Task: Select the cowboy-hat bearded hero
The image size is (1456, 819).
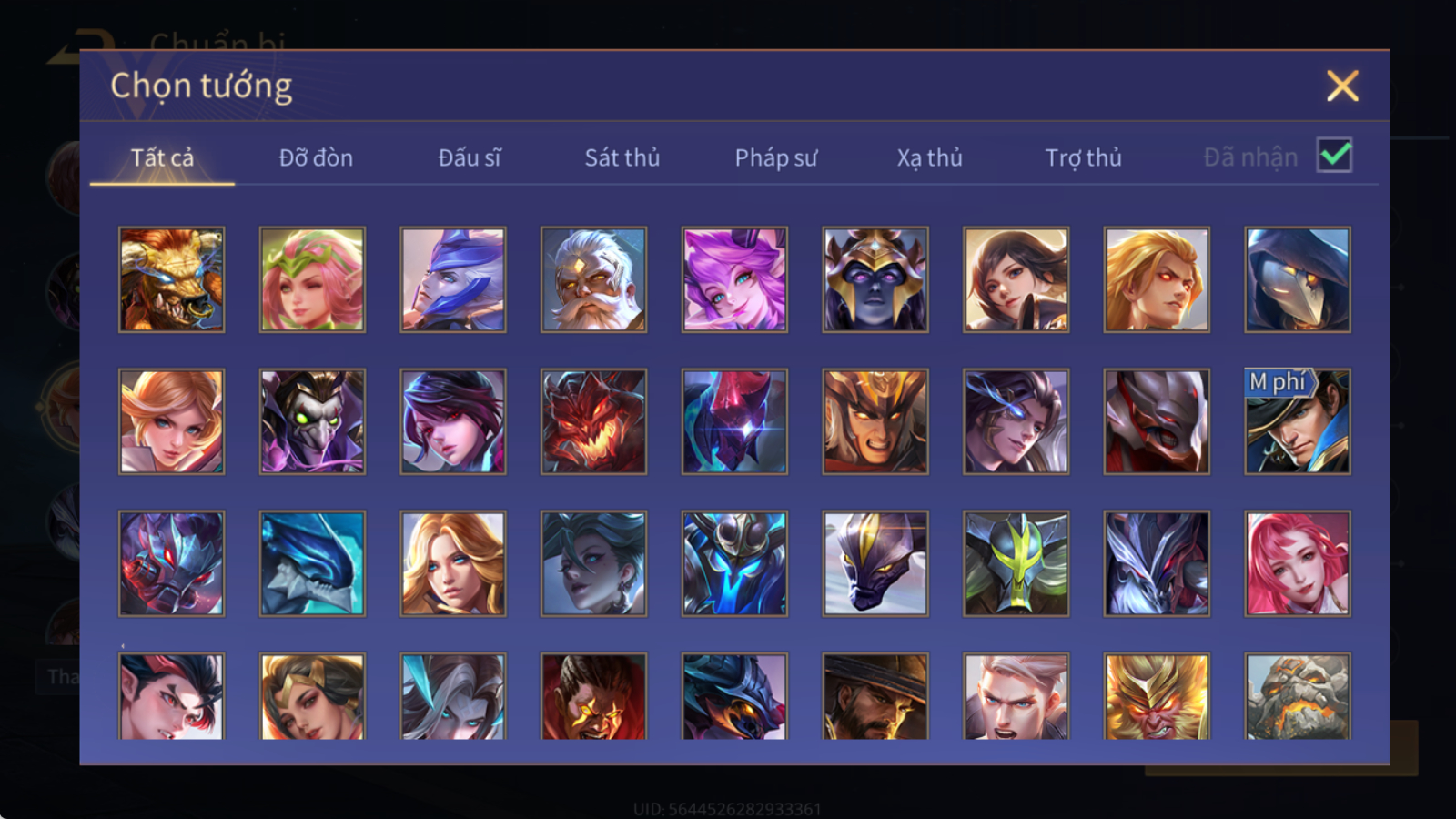Action: 875,696
